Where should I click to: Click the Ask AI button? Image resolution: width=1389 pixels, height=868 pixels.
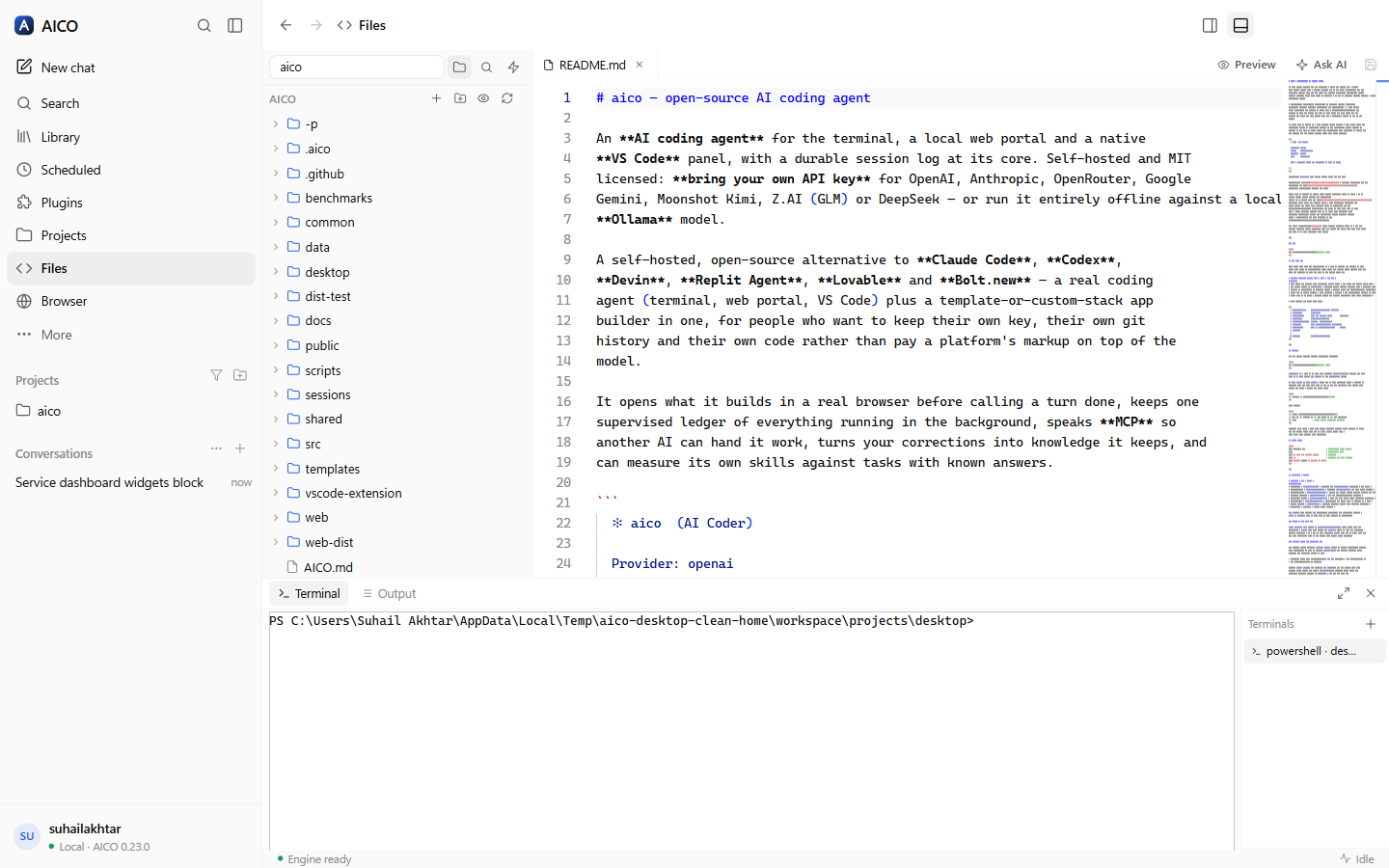(x=1321, y=65)
